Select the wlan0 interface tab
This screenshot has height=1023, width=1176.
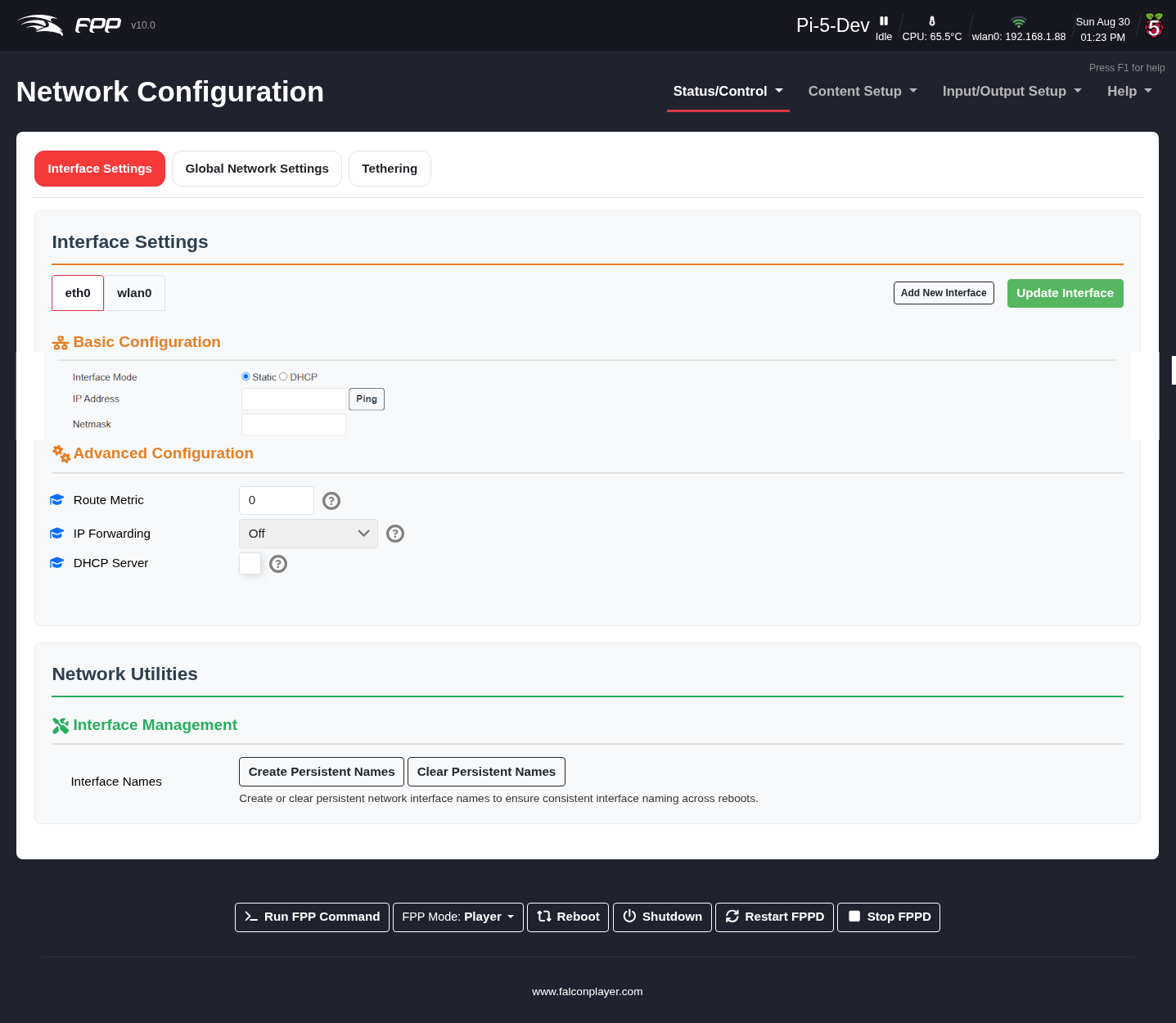[134, 293]
